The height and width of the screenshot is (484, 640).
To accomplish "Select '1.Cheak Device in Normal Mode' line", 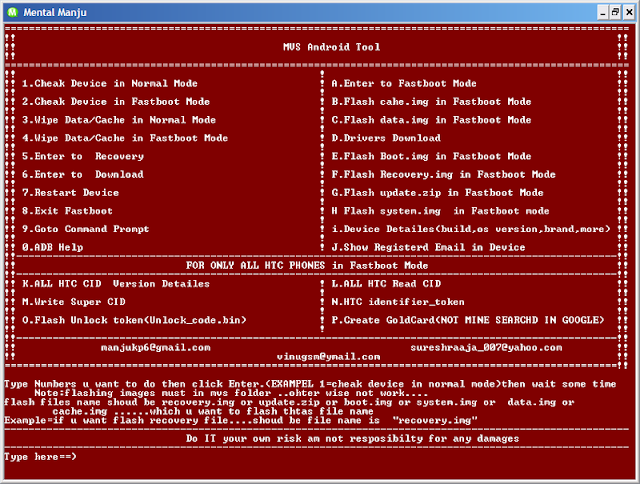I will click(x=110, y=84).
